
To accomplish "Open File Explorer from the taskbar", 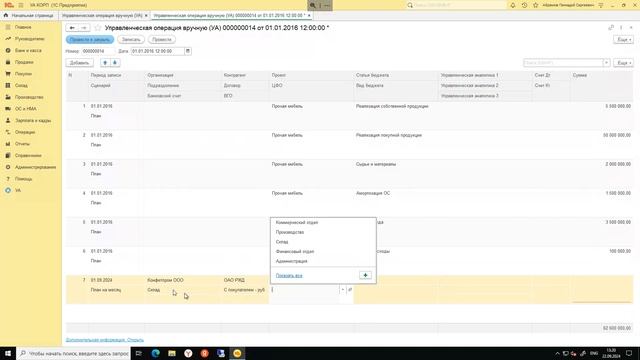I will click(x=172, y=353).
